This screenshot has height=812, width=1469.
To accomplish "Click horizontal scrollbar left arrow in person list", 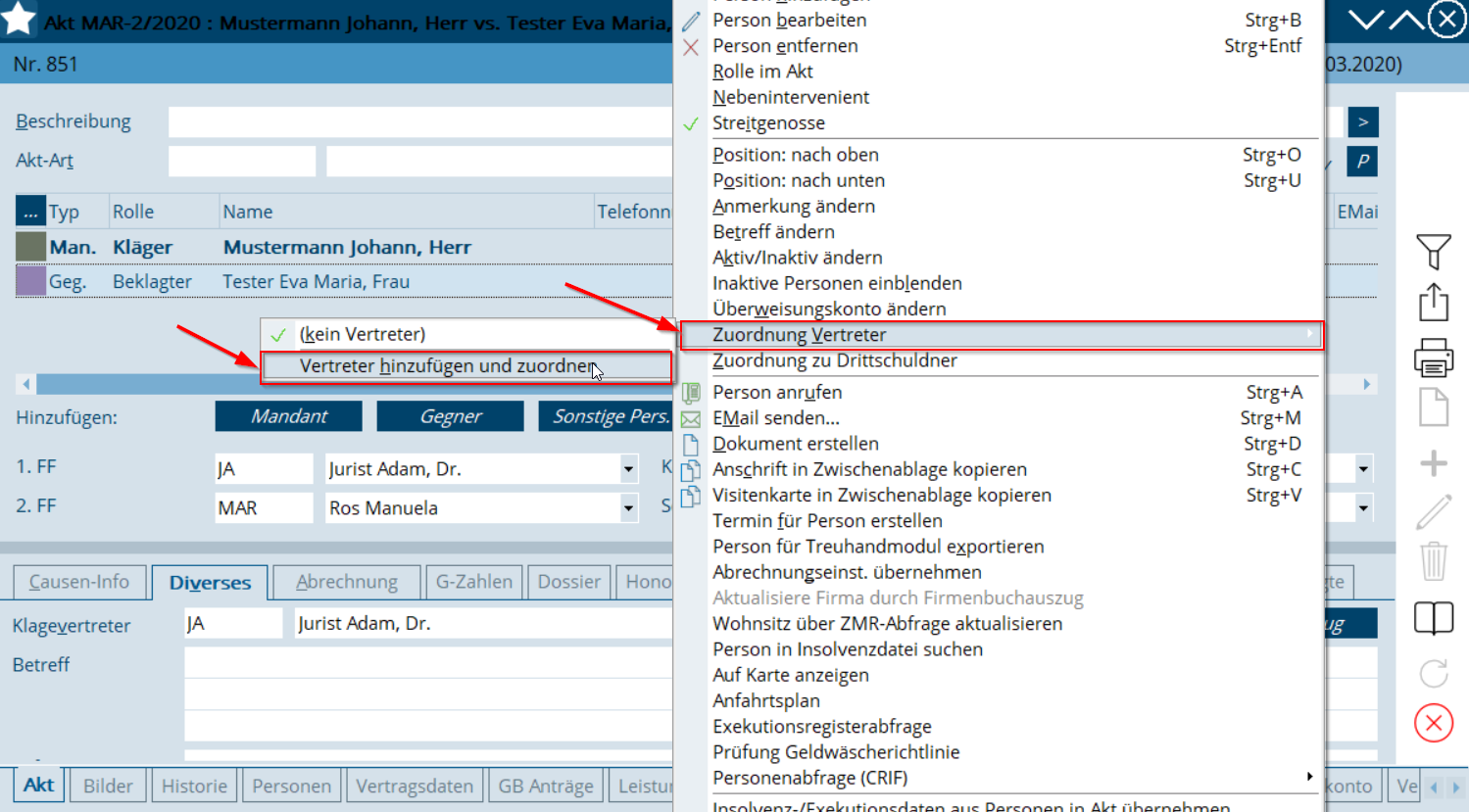I will coord(26,384).
